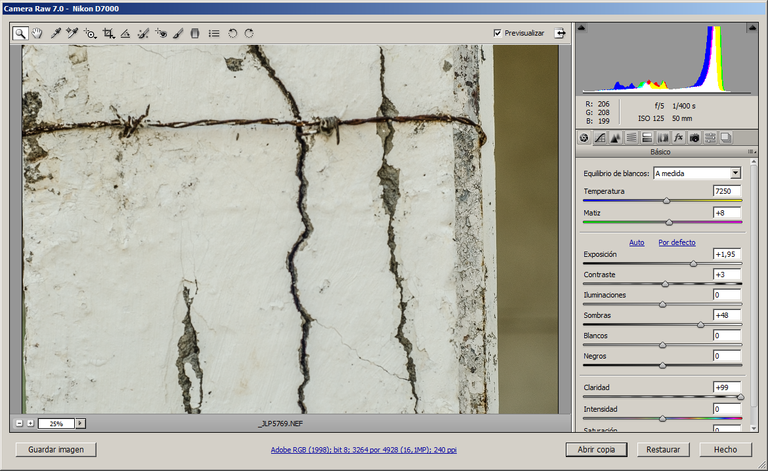Activate the Targeted Adjustment tool

[90, 33]
